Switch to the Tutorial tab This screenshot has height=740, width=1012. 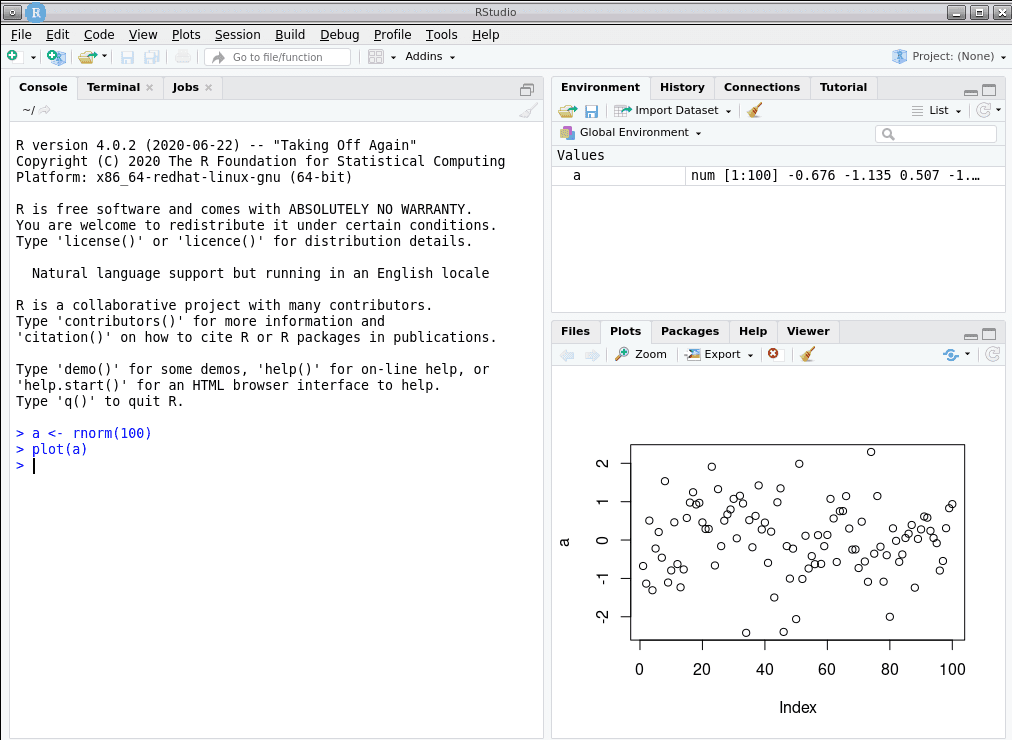coord(843,87)
